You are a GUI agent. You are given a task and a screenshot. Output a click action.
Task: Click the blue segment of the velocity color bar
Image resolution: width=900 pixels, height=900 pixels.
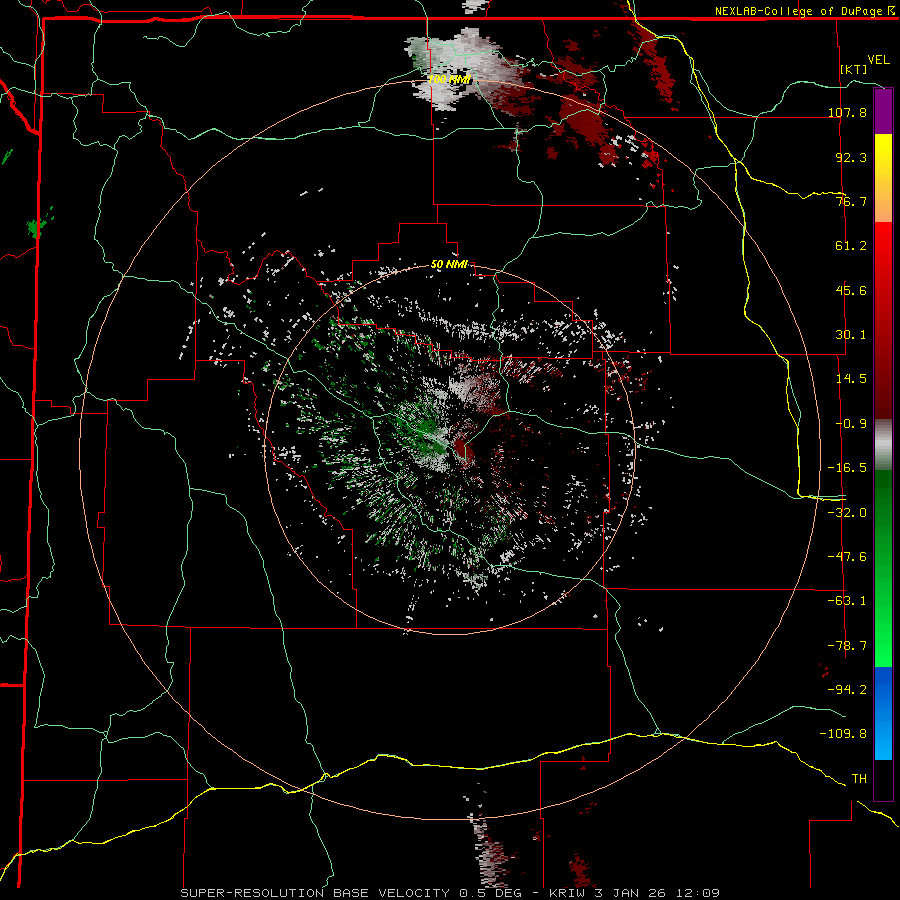883,713
